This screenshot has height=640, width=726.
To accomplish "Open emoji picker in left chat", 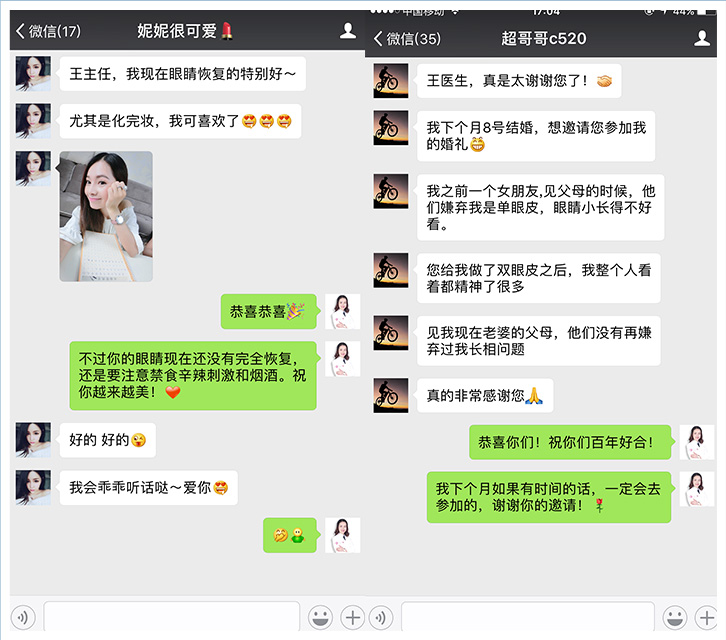I will (319, 616).
